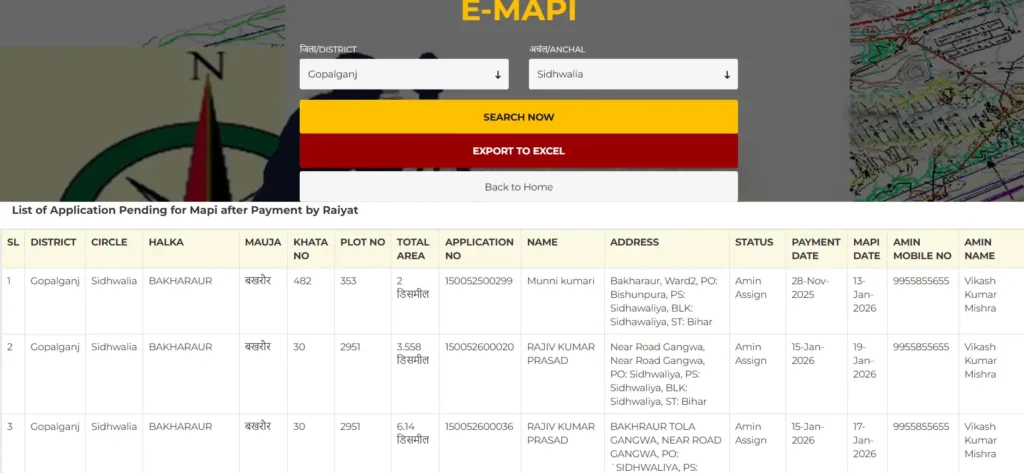Click total area 3.558 डिसमील
Image resolution: width=1024 pixels, height=473 pixels.
click(413, 354)
